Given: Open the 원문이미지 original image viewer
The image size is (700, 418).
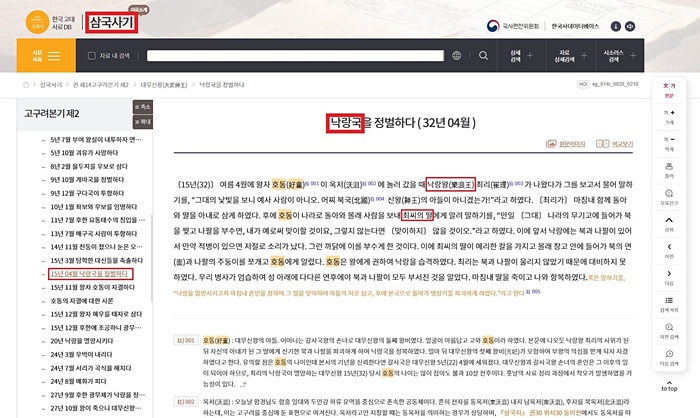Looking at the screenshot, I should coord(566,144).
